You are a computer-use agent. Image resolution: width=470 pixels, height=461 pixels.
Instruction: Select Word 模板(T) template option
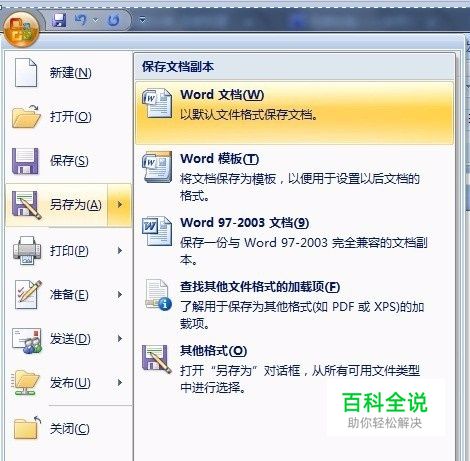(294, 177)
